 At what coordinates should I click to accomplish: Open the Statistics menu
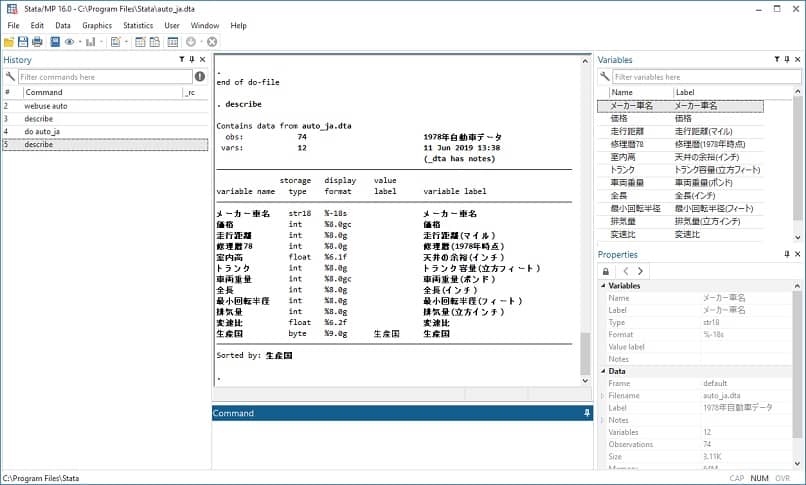click(x=138, y=25)
